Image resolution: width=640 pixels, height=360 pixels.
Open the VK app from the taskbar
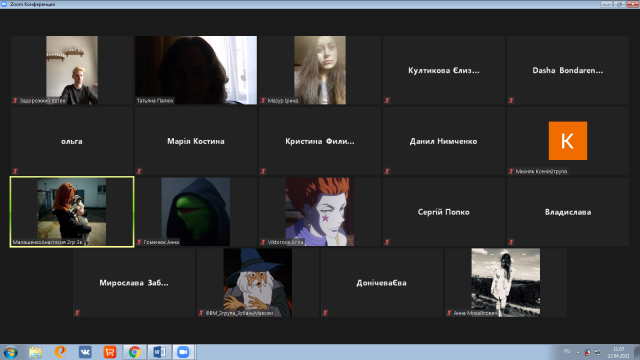point(85,352)
